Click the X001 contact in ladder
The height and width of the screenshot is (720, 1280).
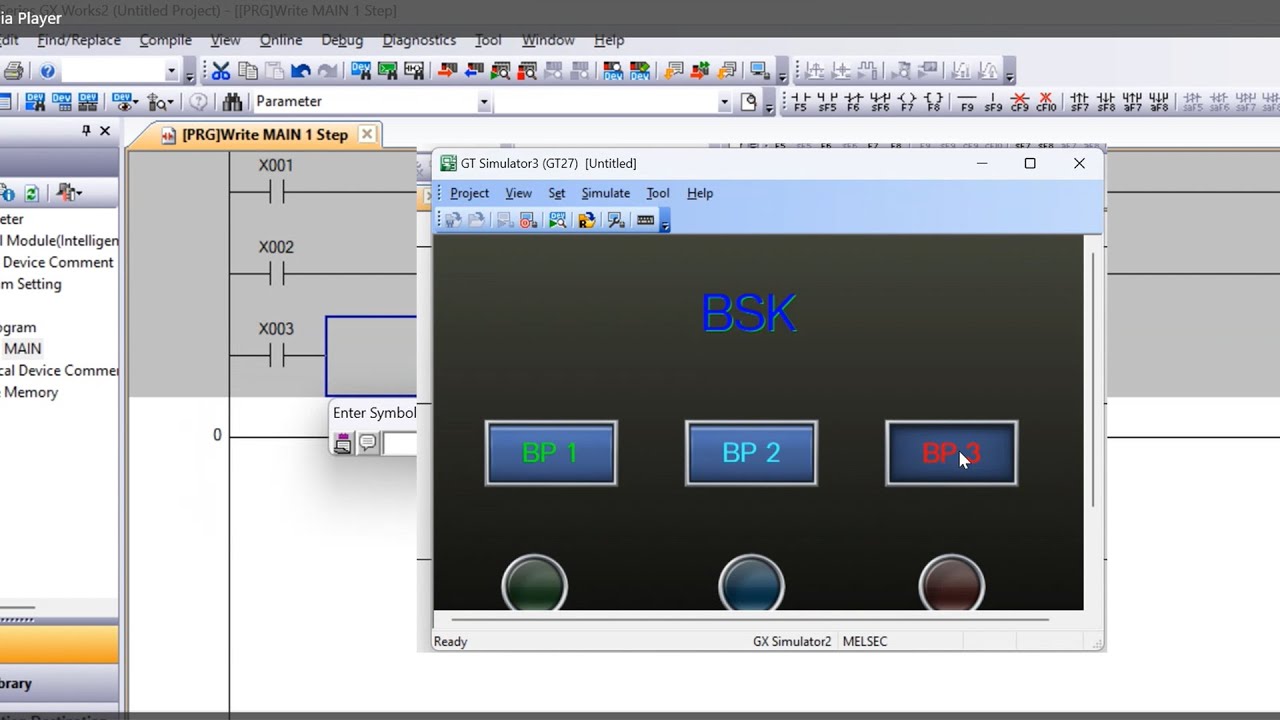tap(276, 192)
